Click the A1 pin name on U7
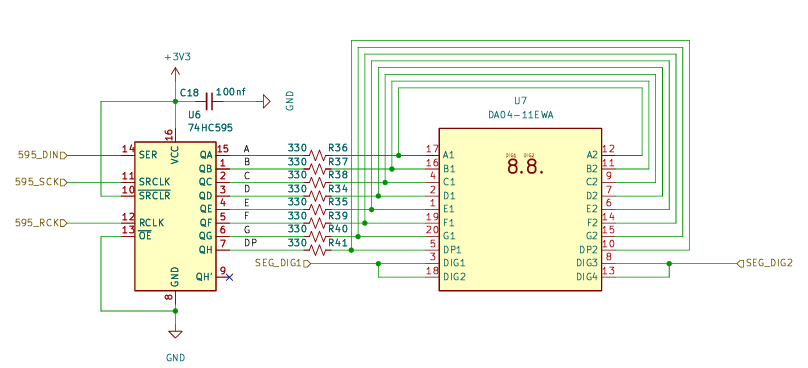Viewport: 808px width, 368px height. coord(449,154)
